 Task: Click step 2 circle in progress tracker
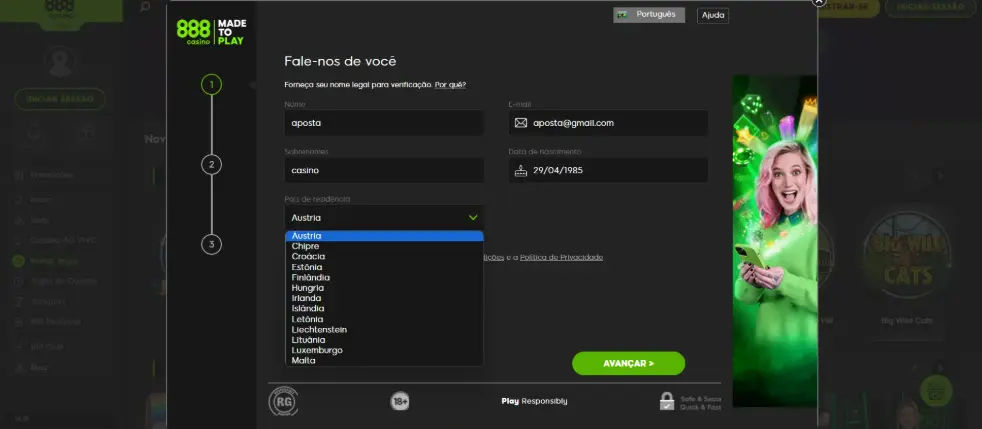(212, 164)
